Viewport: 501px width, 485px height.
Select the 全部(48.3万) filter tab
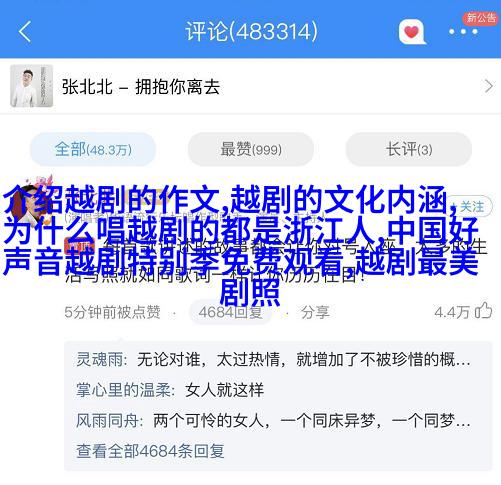93,149
